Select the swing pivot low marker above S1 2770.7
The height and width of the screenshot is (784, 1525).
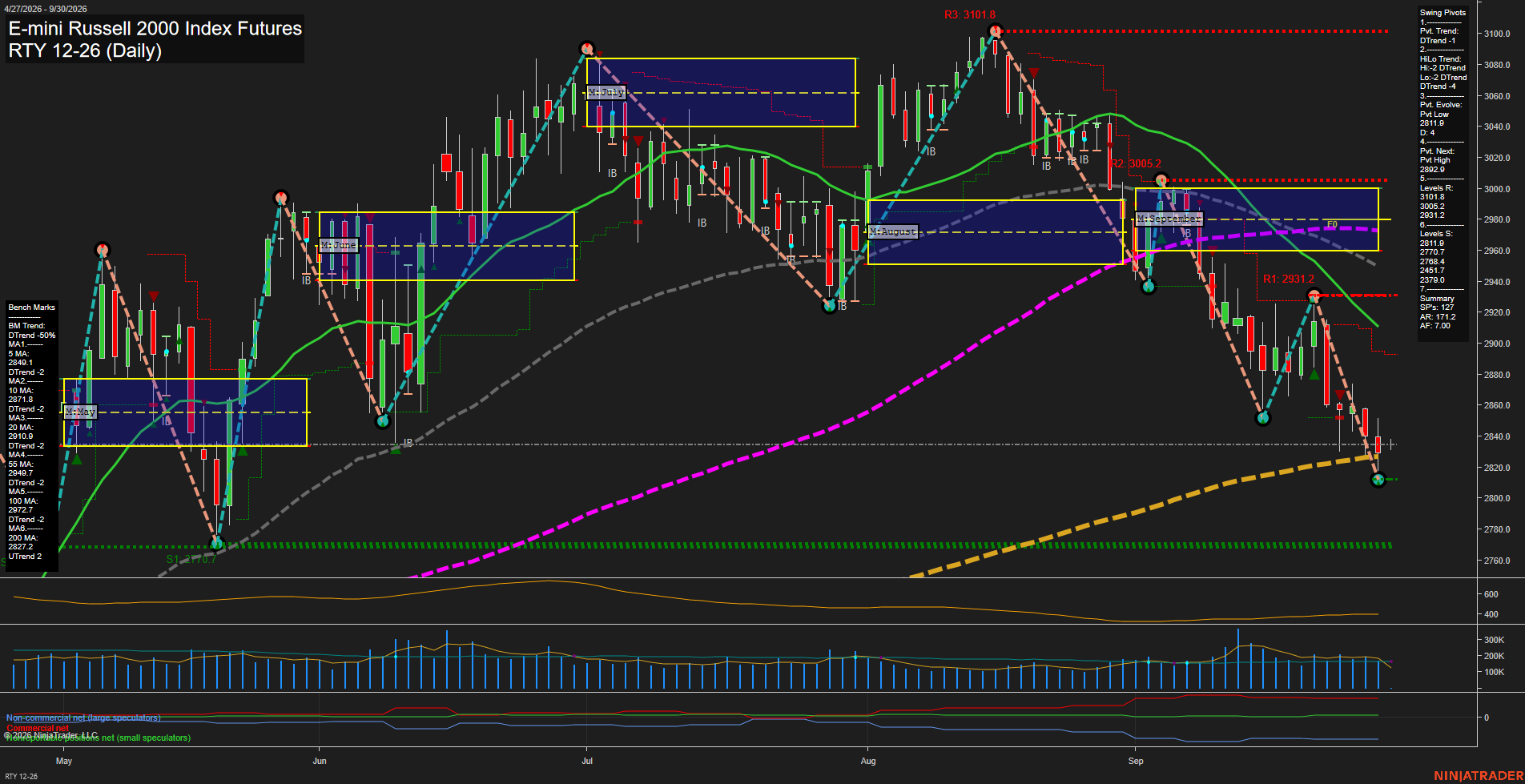[x=216, y=543]
